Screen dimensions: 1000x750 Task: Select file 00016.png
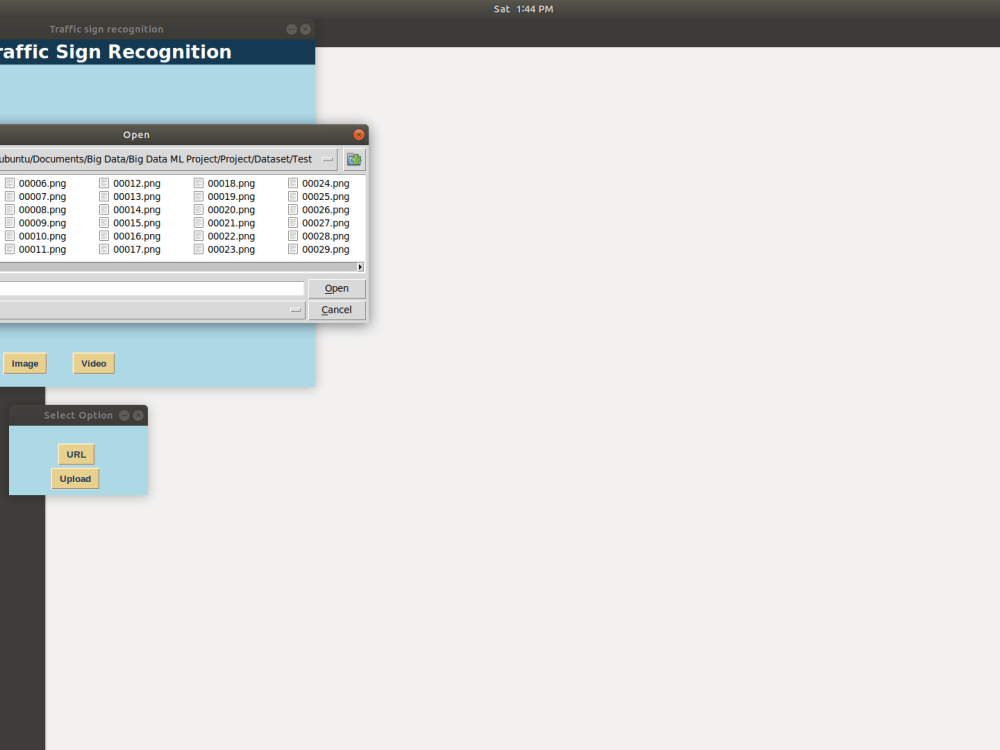pyautogui.click(x=130, y=236)
